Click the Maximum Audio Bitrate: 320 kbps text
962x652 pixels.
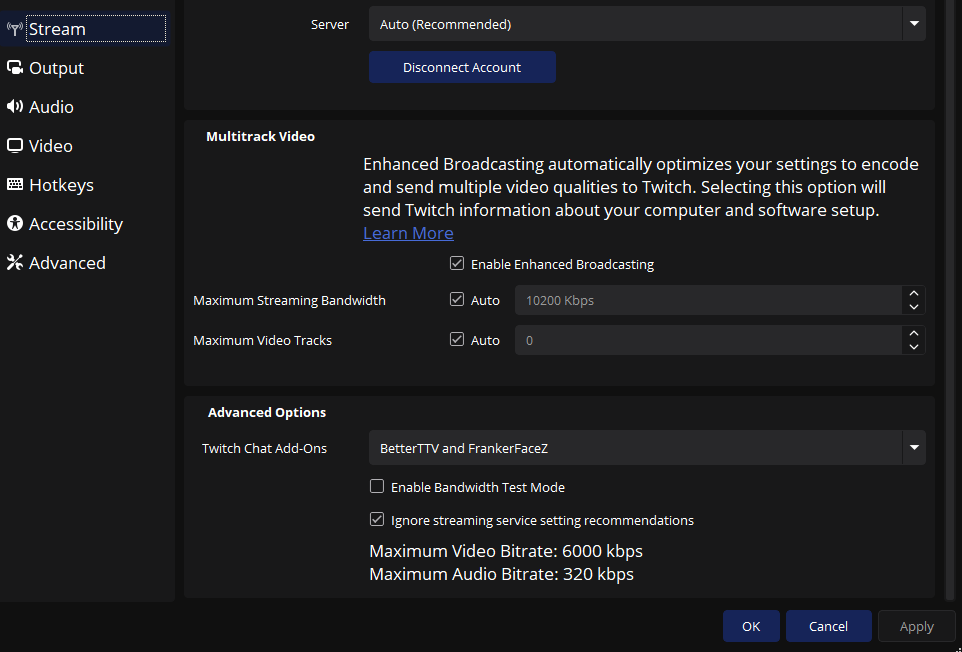501,574
